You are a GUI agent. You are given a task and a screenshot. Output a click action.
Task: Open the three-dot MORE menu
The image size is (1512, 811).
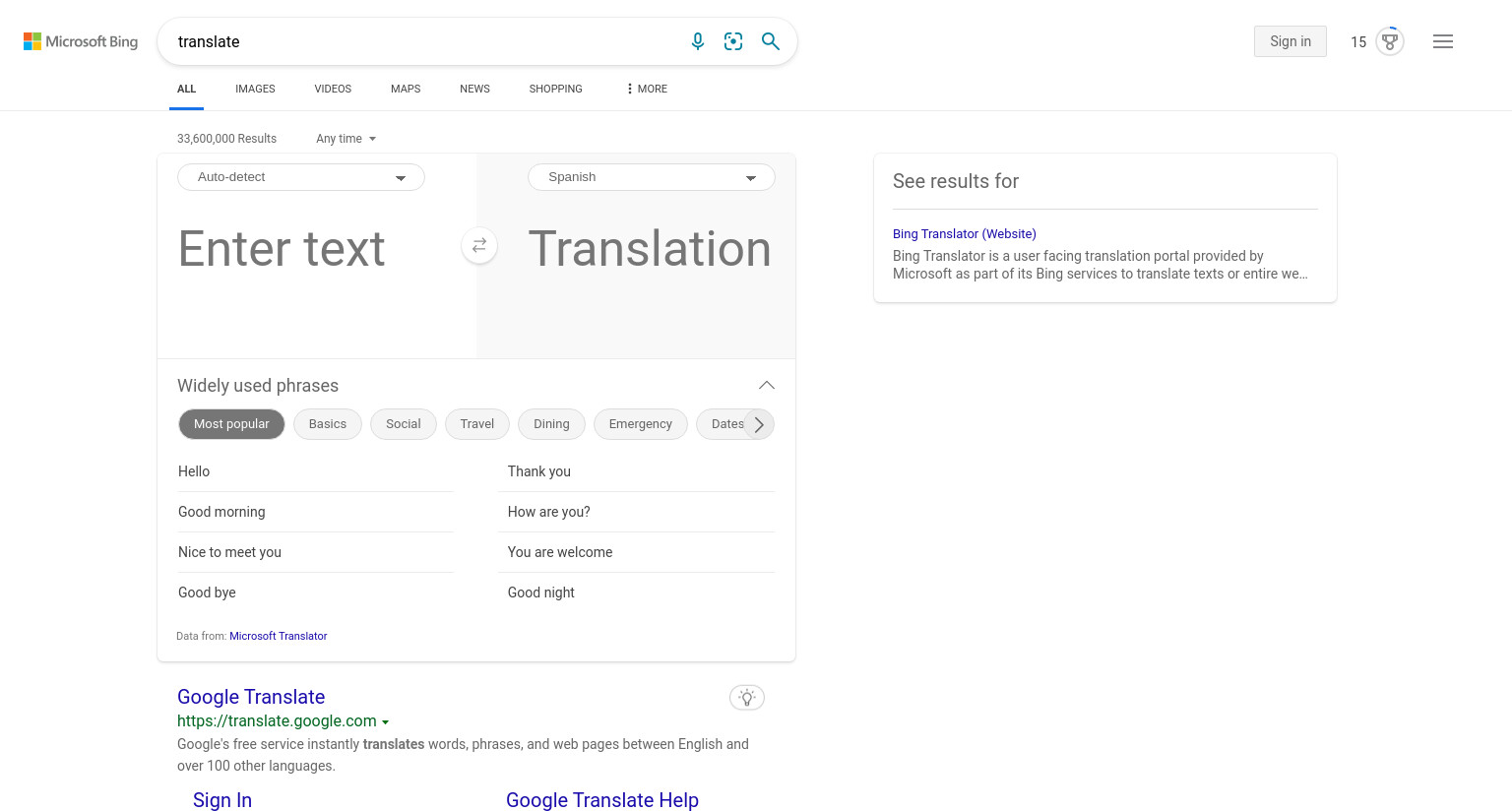click(x=647, y=89)
